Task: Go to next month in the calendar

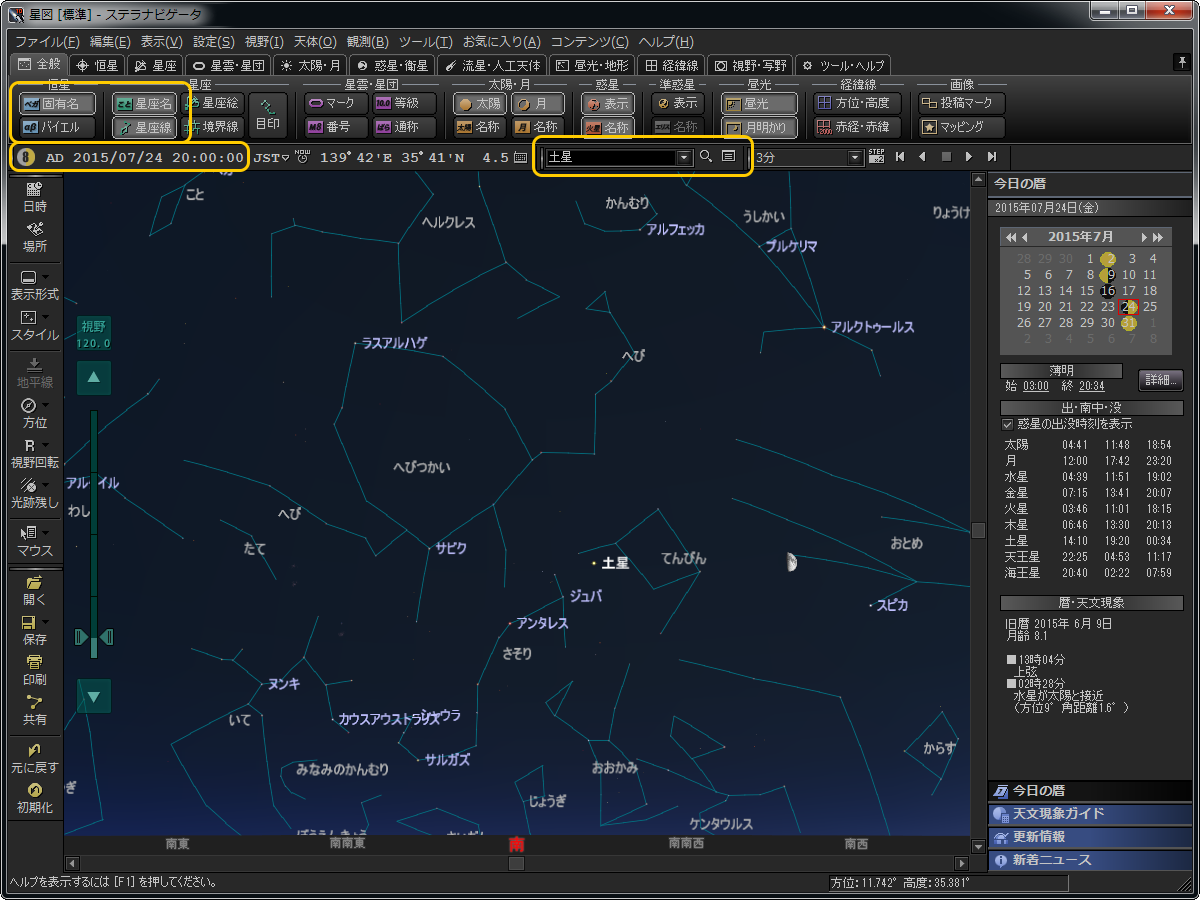Action: [1144, 237]
